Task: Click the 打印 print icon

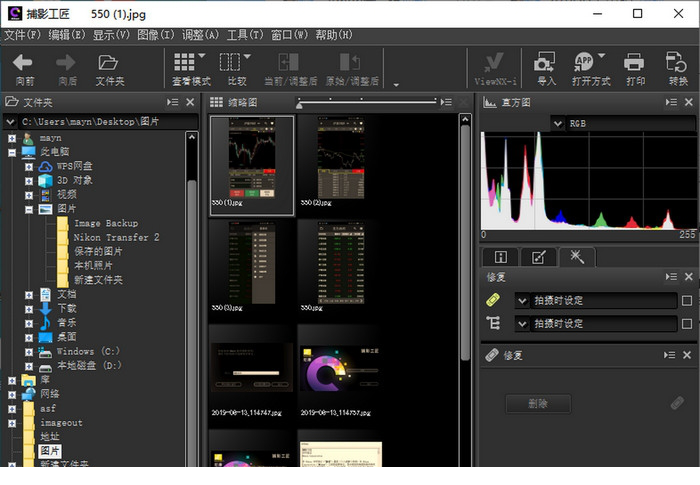Action: click(x=635, y=63)
